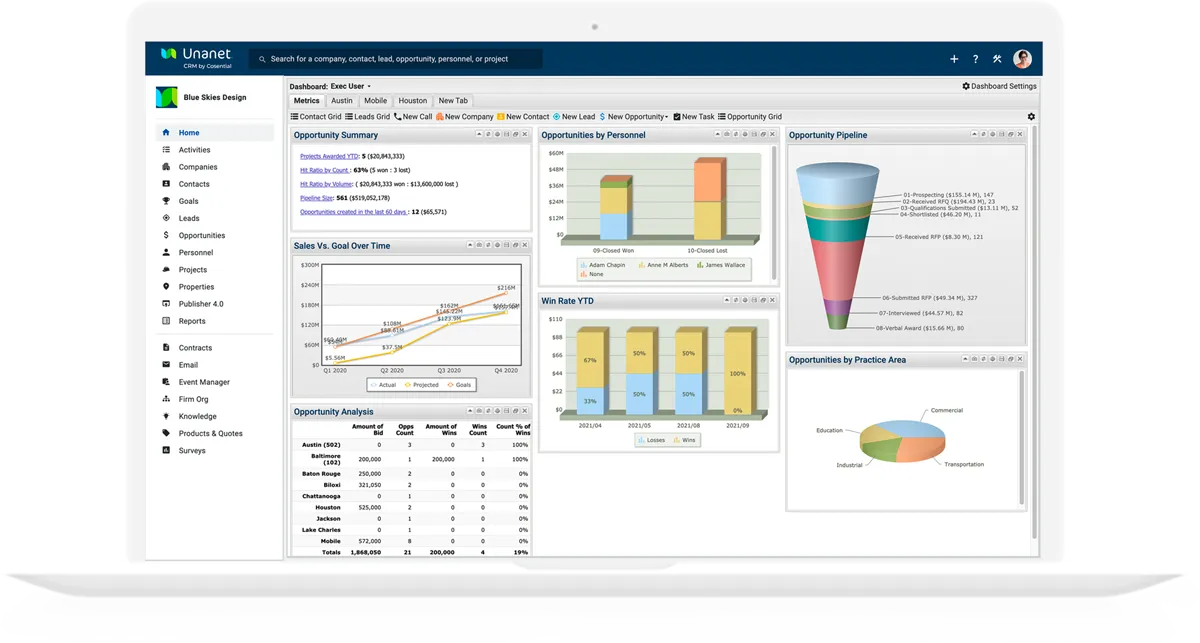Click New Call in the toolbar
The image size is (1200, 643).
[x=413, y=117]
